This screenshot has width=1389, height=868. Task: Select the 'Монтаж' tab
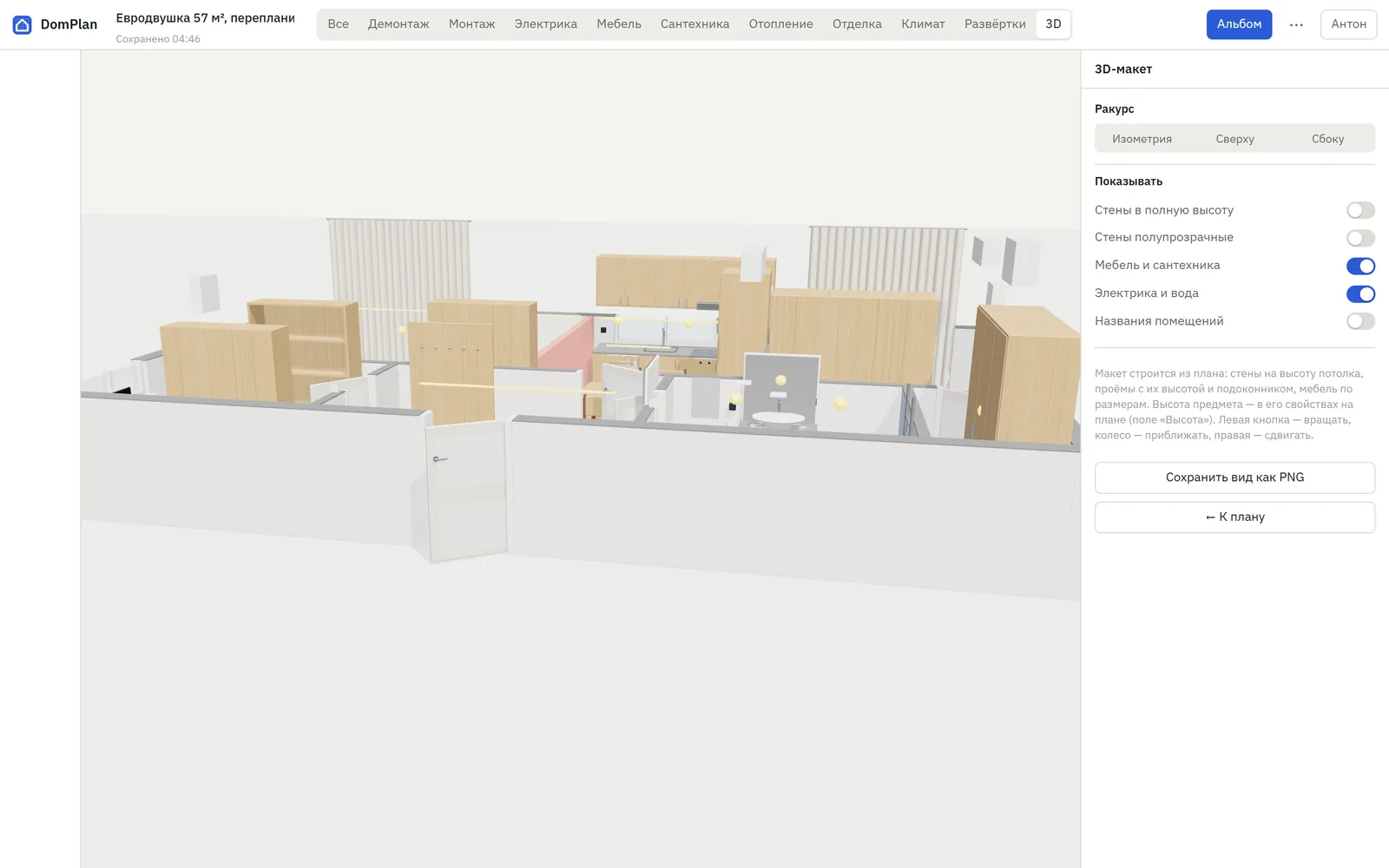coord(471,24)
